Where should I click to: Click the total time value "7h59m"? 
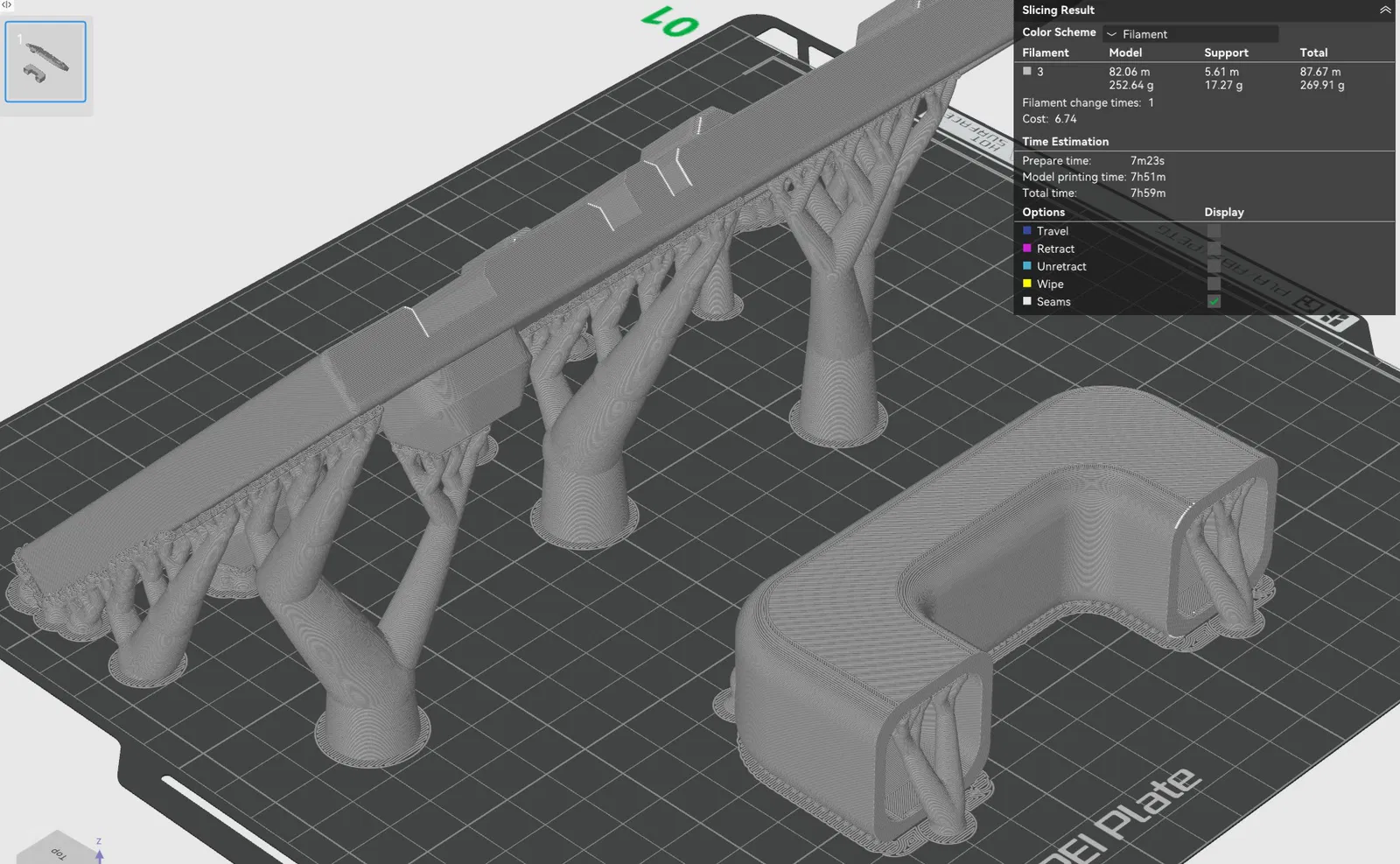1148,193
